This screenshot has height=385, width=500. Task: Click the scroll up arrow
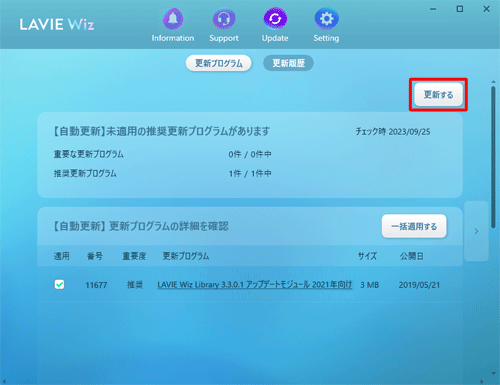[493, 82]
